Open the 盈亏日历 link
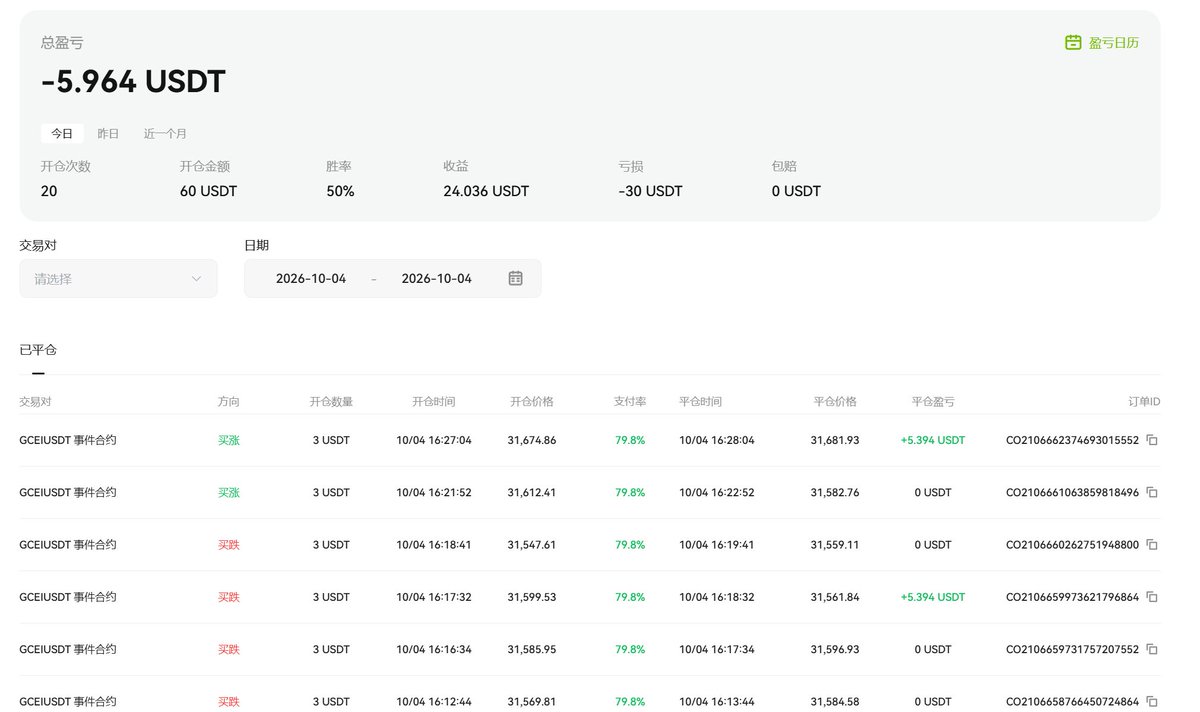The width and height of the screenshot is (1200, 712). 1114,42
